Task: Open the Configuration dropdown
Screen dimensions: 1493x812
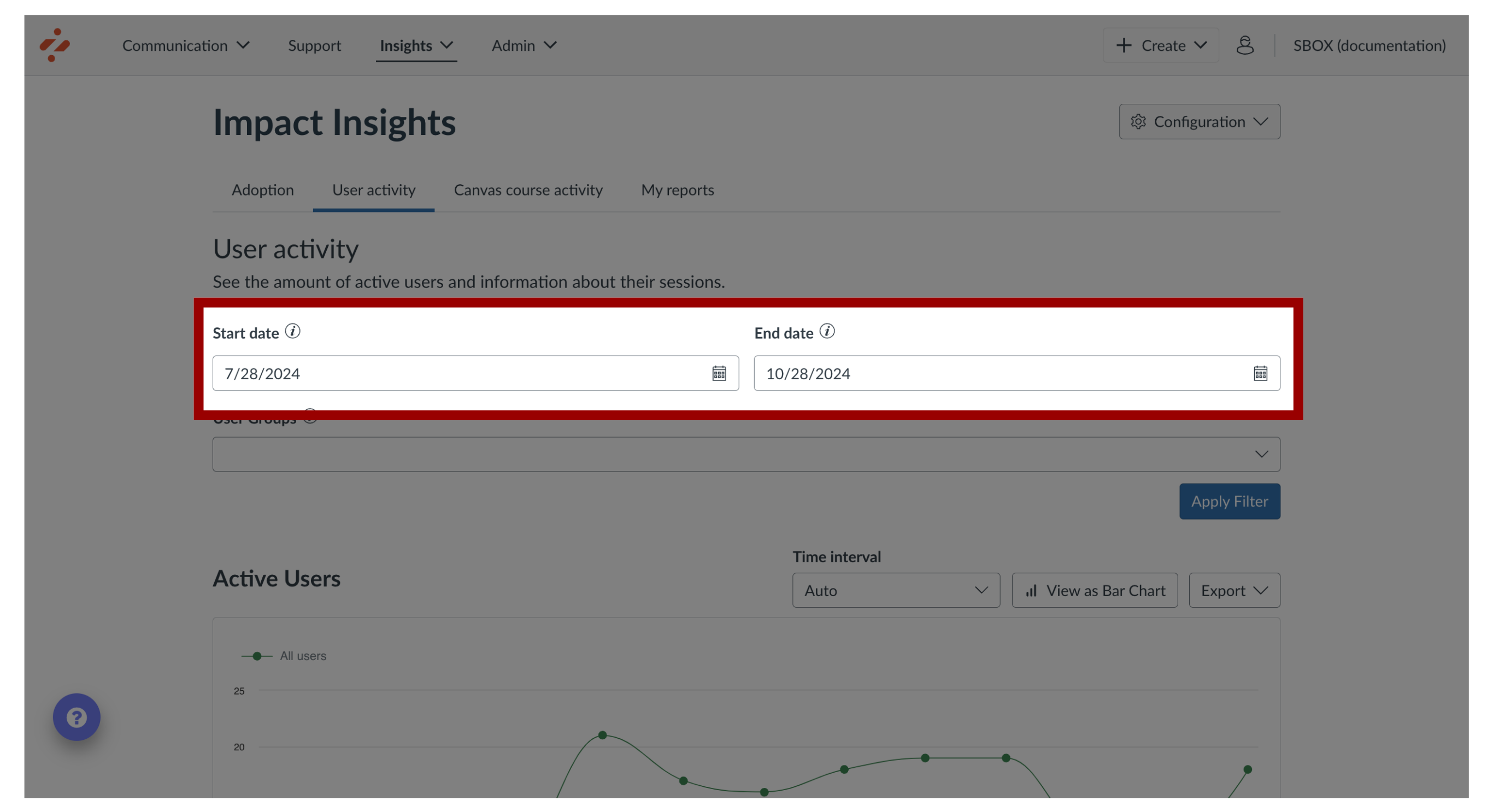Action: 1198,121
